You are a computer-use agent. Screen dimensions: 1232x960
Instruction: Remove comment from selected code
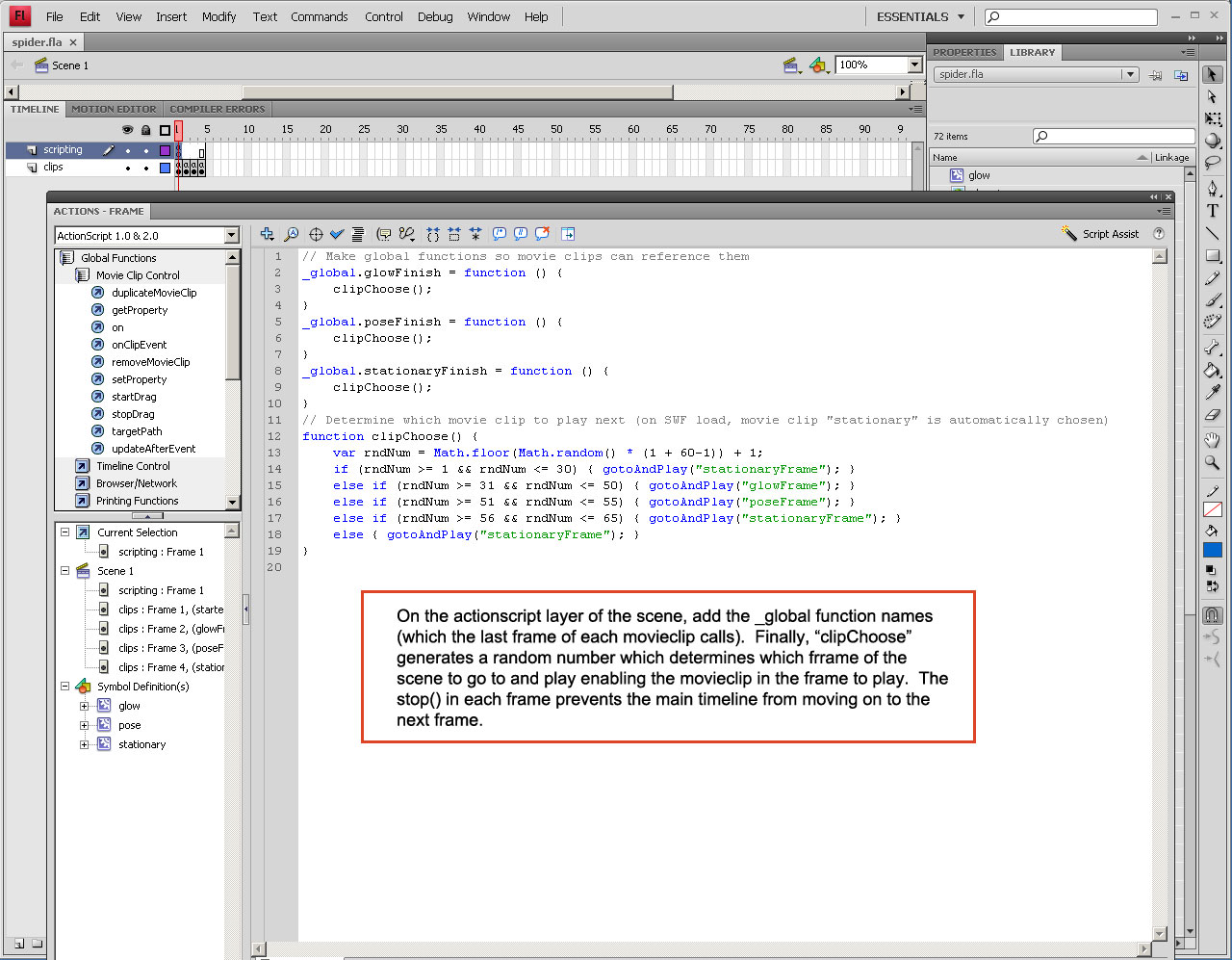[542, 234]
